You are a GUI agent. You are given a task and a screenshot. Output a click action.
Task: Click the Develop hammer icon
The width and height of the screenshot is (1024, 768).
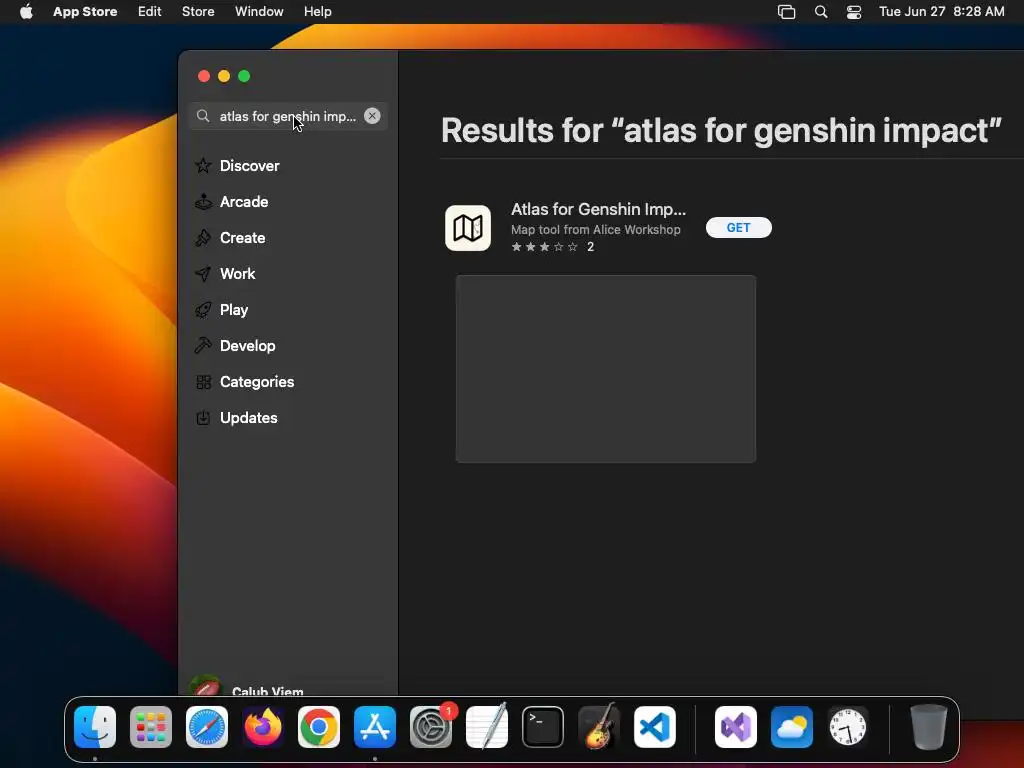click(x=203, y=345)
